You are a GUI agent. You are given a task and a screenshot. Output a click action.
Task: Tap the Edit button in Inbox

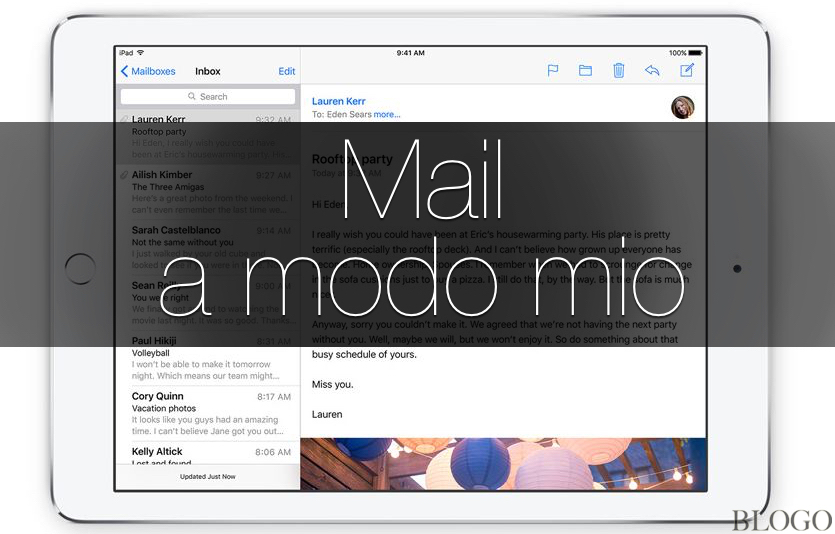pyautogui.click(x=286, y=71)
